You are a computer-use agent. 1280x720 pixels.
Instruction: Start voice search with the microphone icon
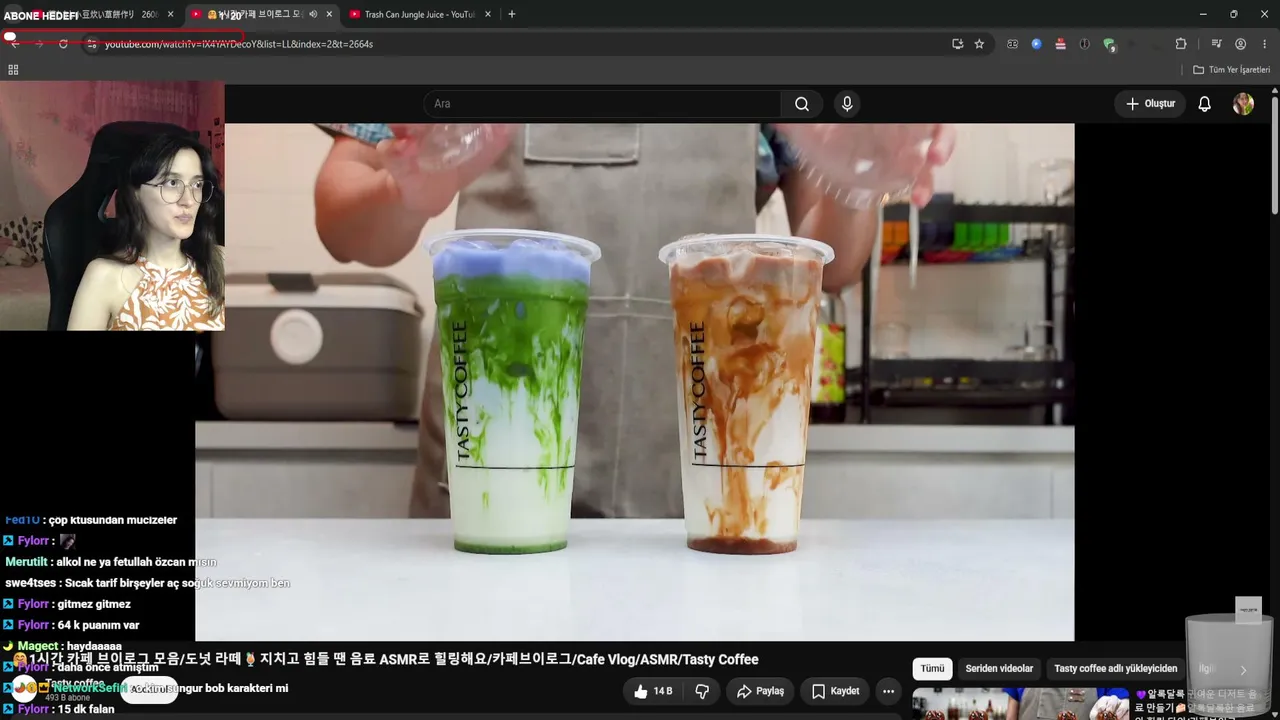(847, 104)
